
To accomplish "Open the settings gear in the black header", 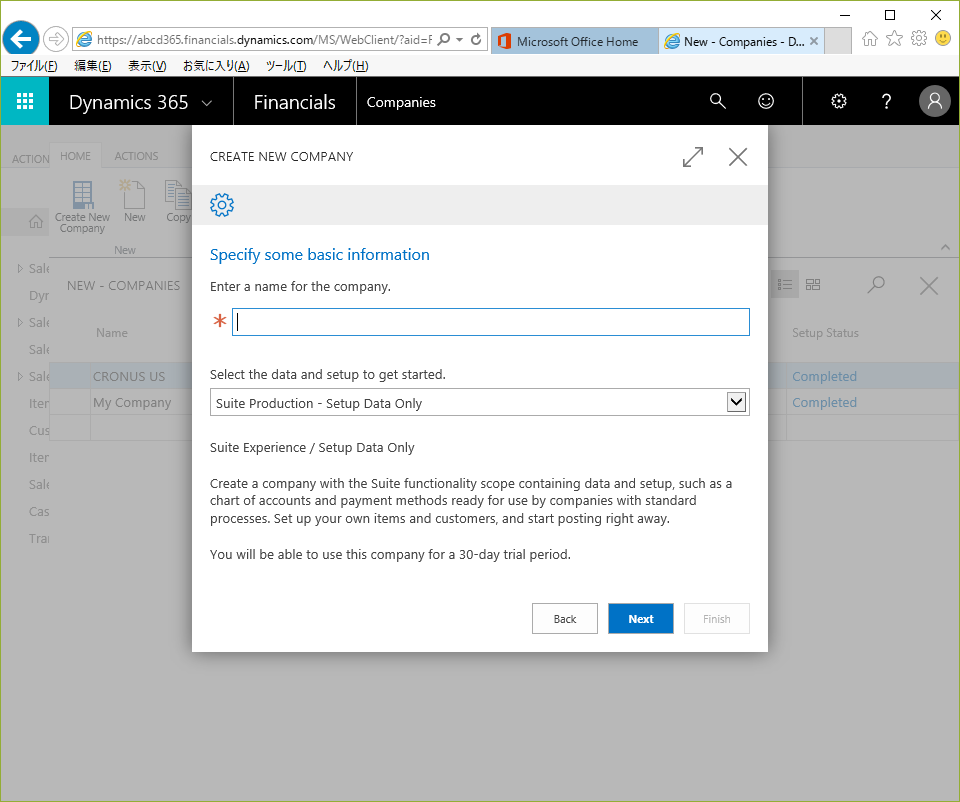I will [x=839, y=101].
